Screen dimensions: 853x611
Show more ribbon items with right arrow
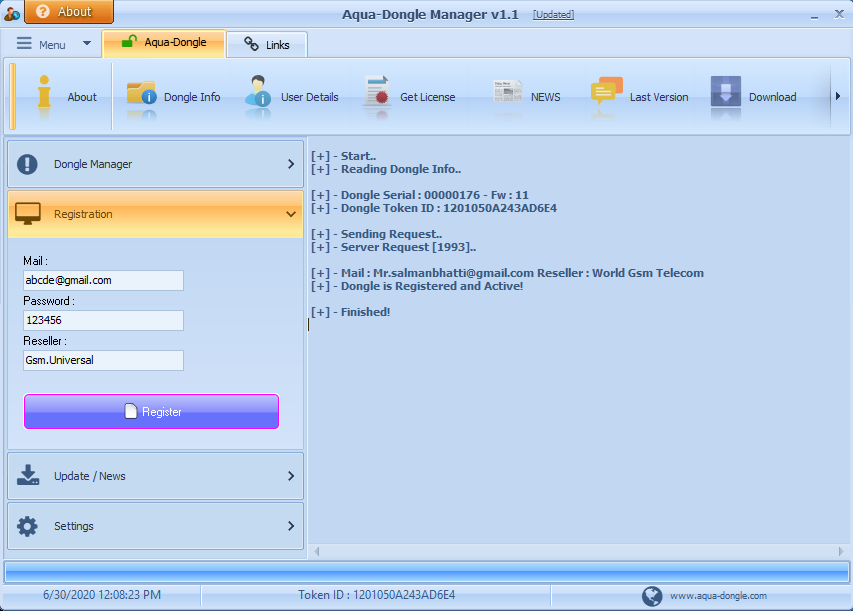pos(838,96)
